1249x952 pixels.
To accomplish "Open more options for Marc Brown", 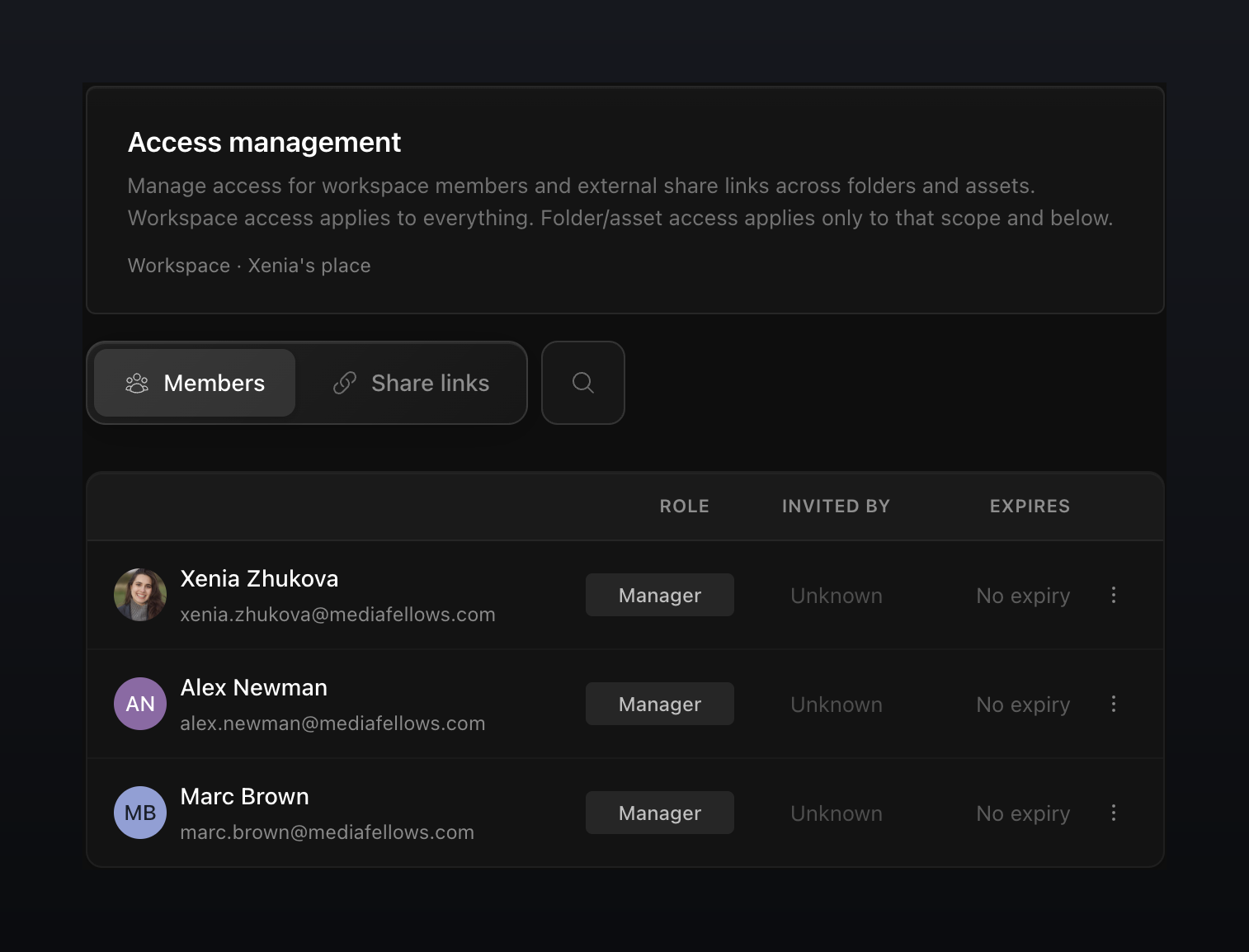I will 1114,813.
